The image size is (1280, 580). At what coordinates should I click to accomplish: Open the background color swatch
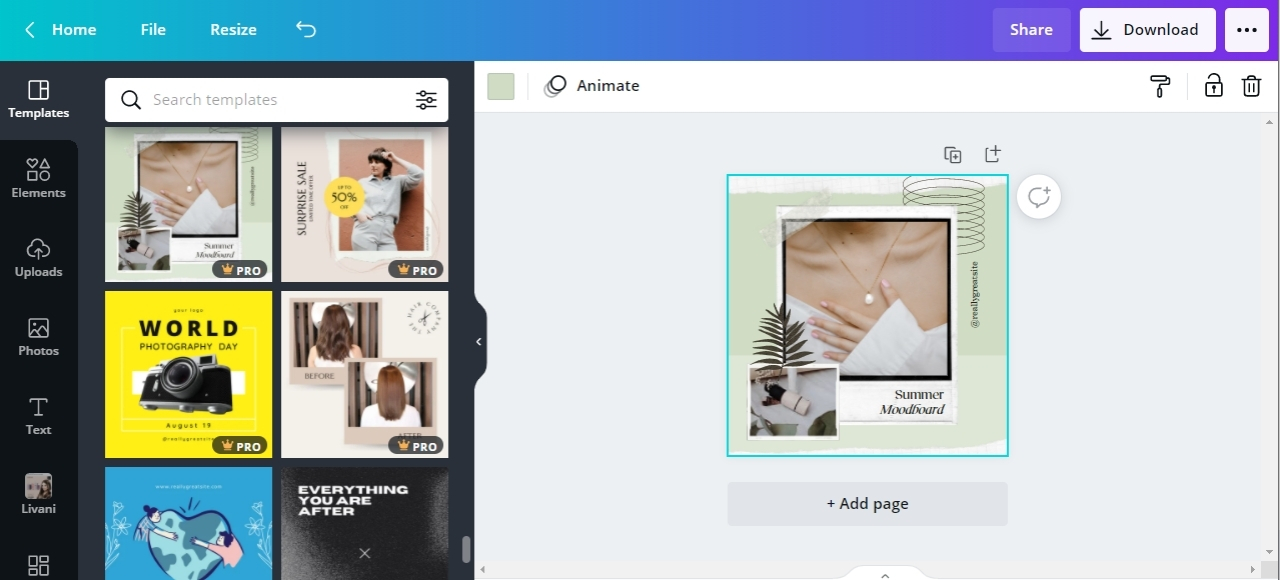pos(501,86)
